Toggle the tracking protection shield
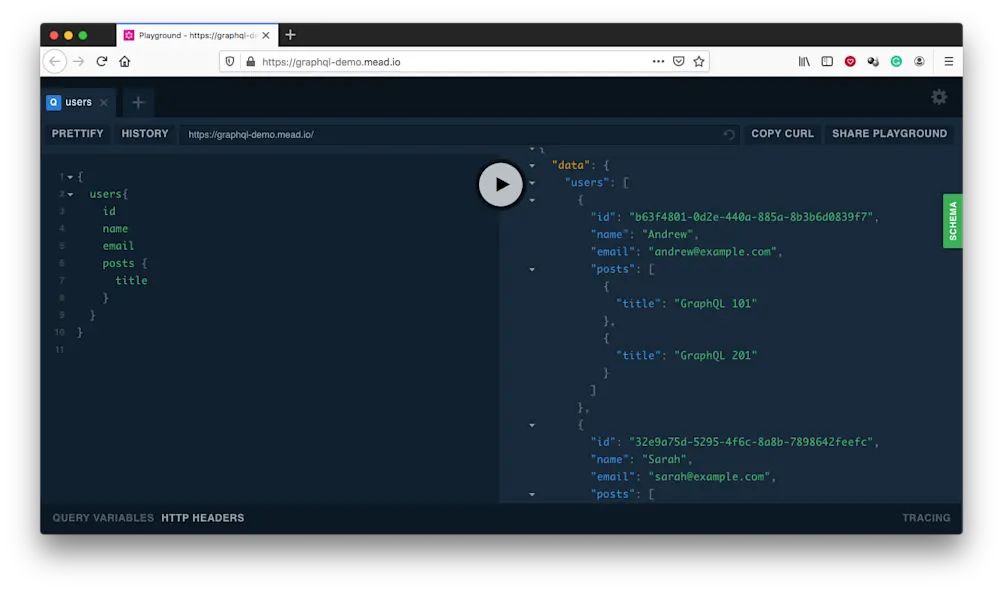1003x592 pixels. point(230,61)
